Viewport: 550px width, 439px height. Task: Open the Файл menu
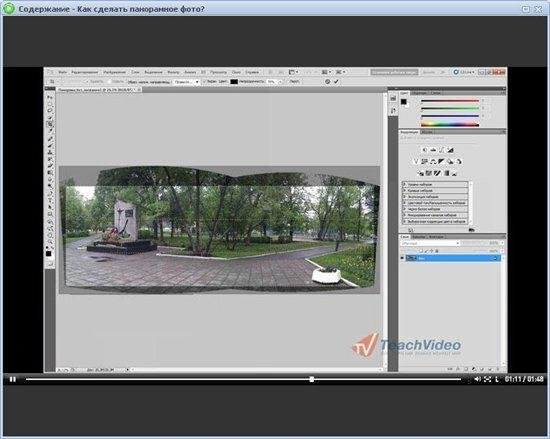(x=62, y=72)
